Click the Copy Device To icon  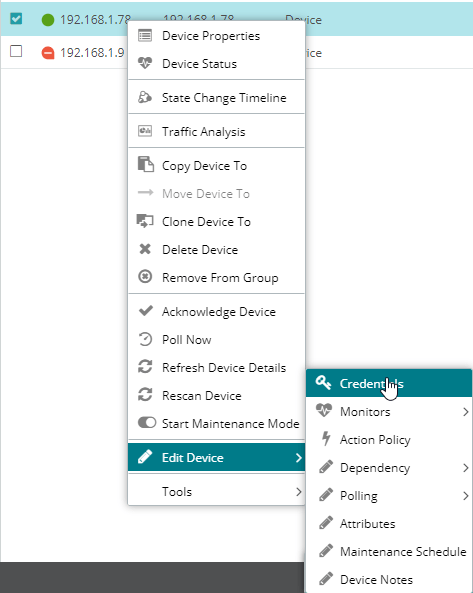pos(146,165)
